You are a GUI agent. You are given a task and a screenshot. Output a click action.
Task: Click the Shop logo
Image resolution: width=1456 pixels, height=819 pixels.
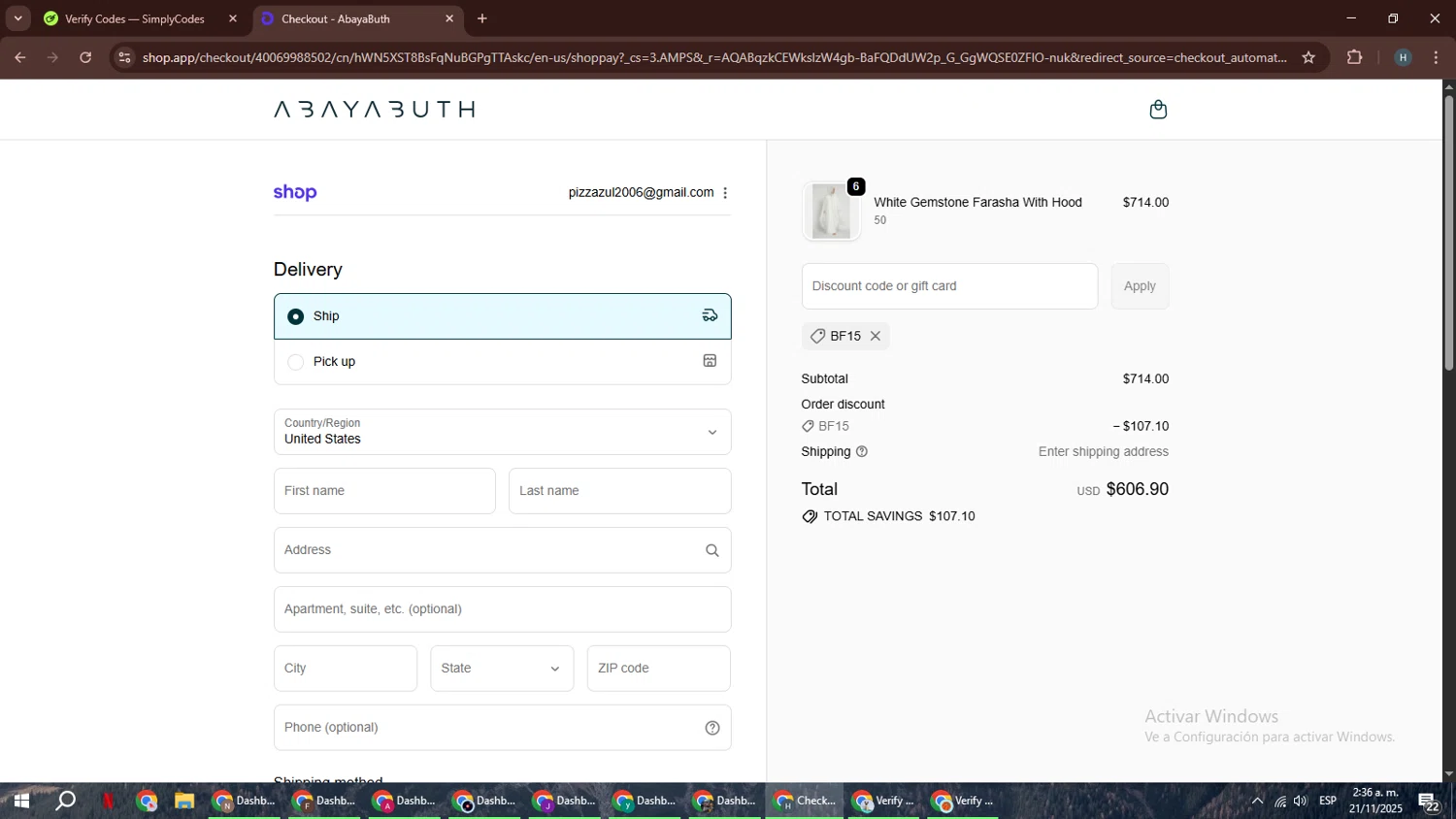point(295,192)
